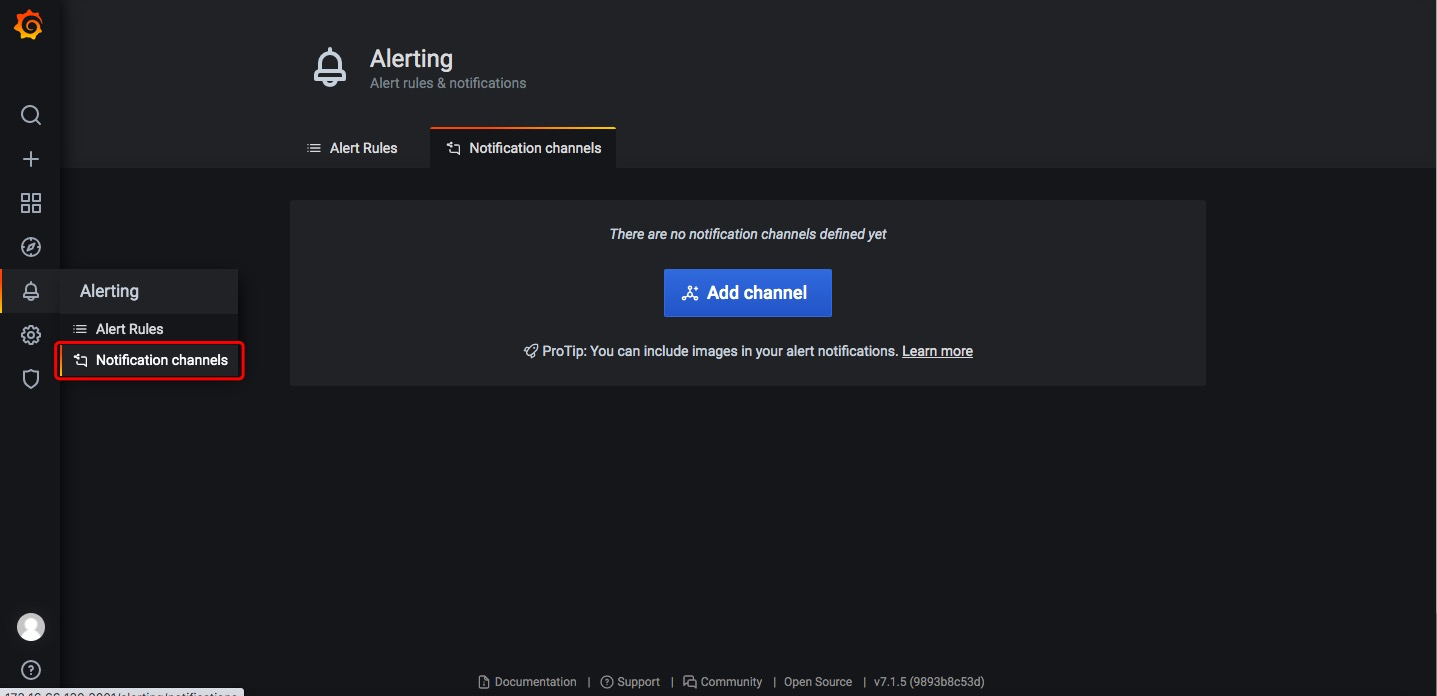Viewport: 1437px width, 696px height.
Task: Click the Open Source footer link
Action: pos(818,682)
